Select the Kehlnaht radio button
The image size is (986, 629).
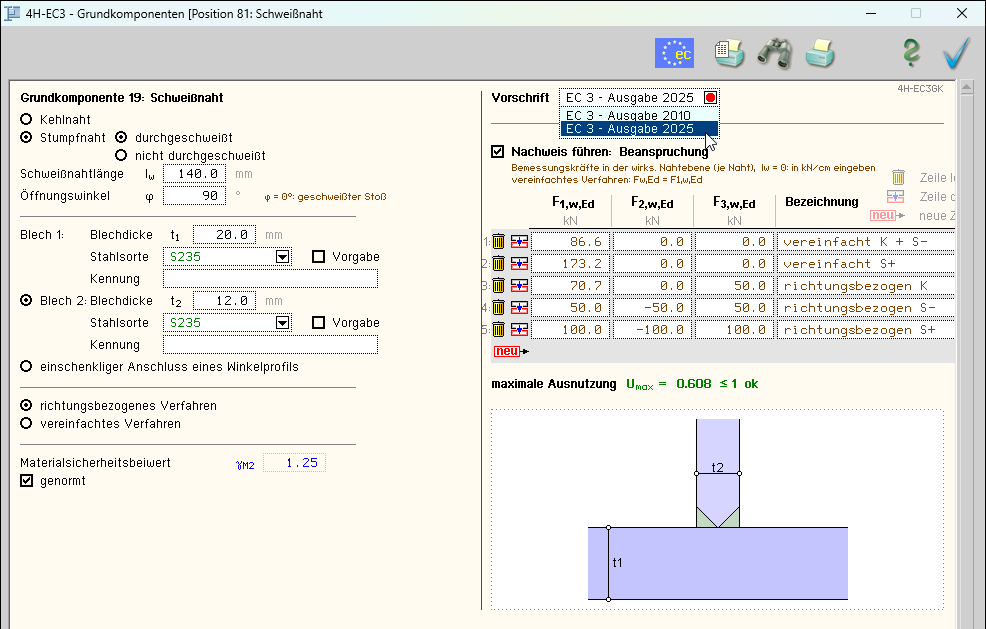click(27, 119)
